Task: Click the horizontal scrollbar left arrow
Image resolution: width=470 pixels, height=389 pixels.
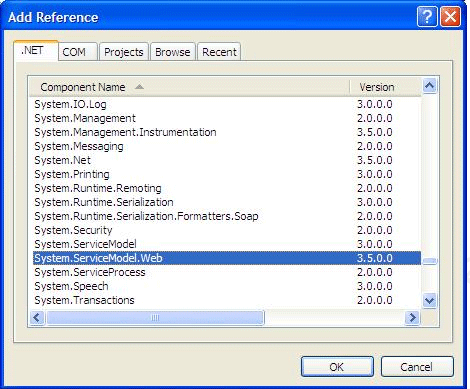Action: (37, 317)
